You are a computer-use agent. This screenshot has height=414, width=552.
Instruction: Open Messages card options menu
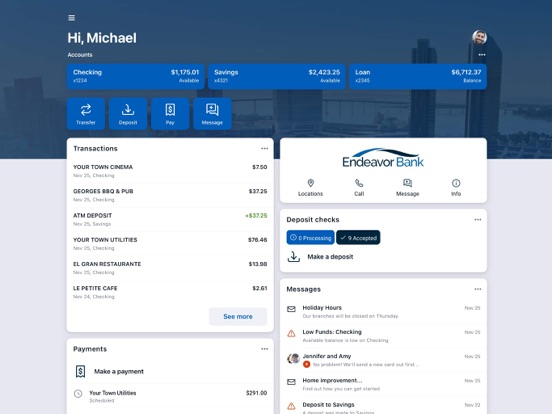point(478,289)
